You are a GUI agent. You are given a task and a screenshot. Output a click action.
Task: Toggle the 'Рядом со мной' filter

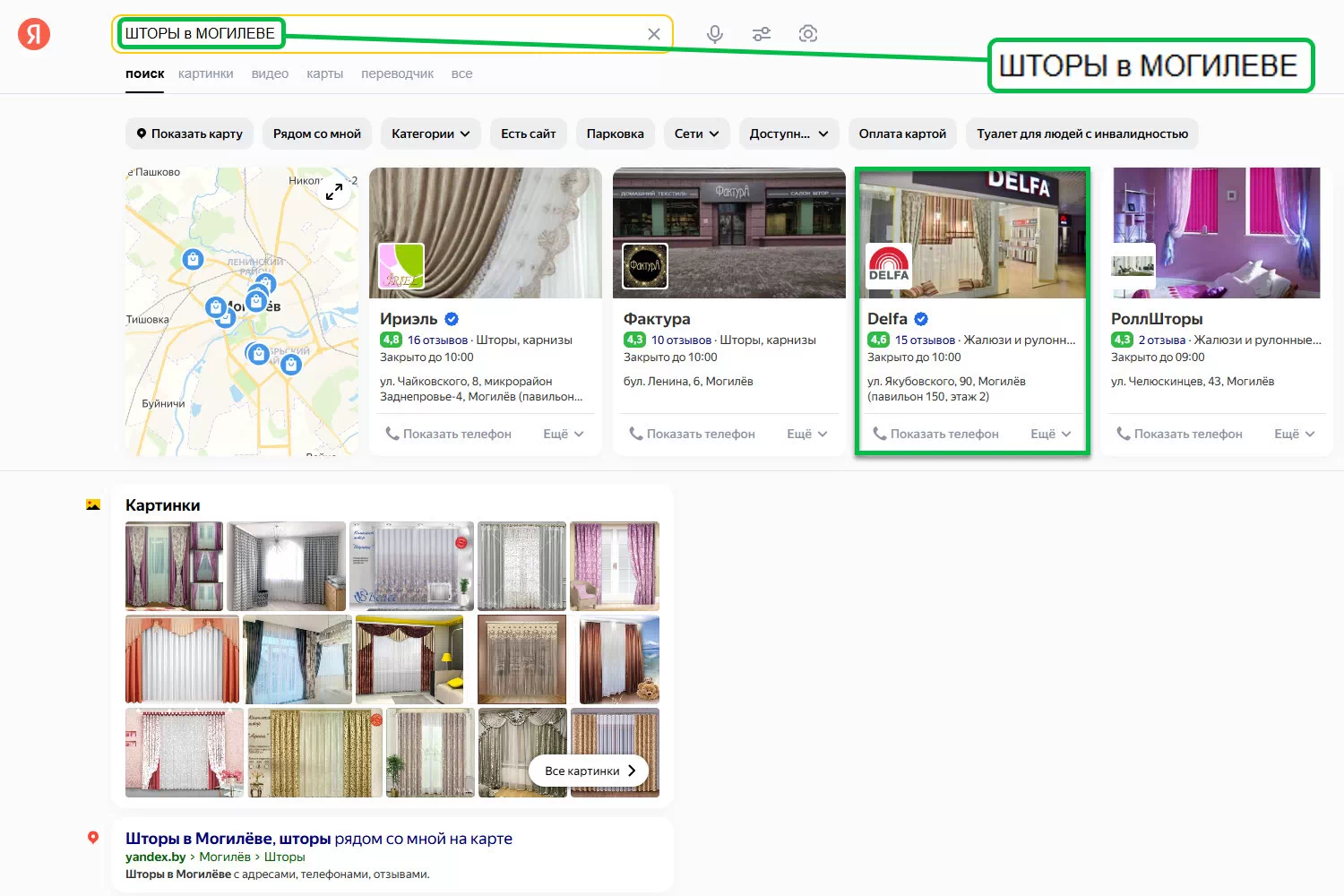point(316,134)
